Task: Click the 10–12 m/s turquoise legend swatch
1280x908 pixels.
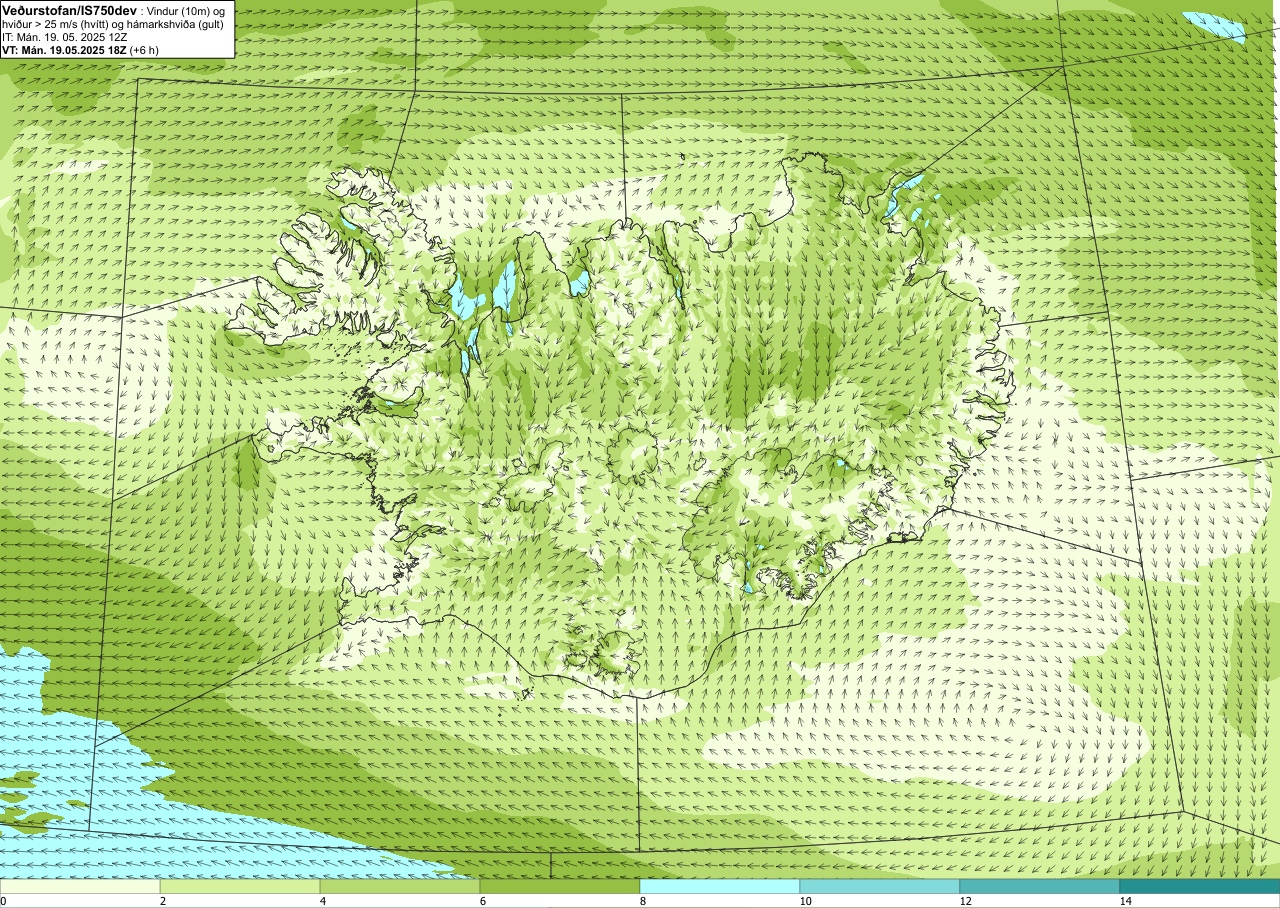Action: [x=880, y=886]
